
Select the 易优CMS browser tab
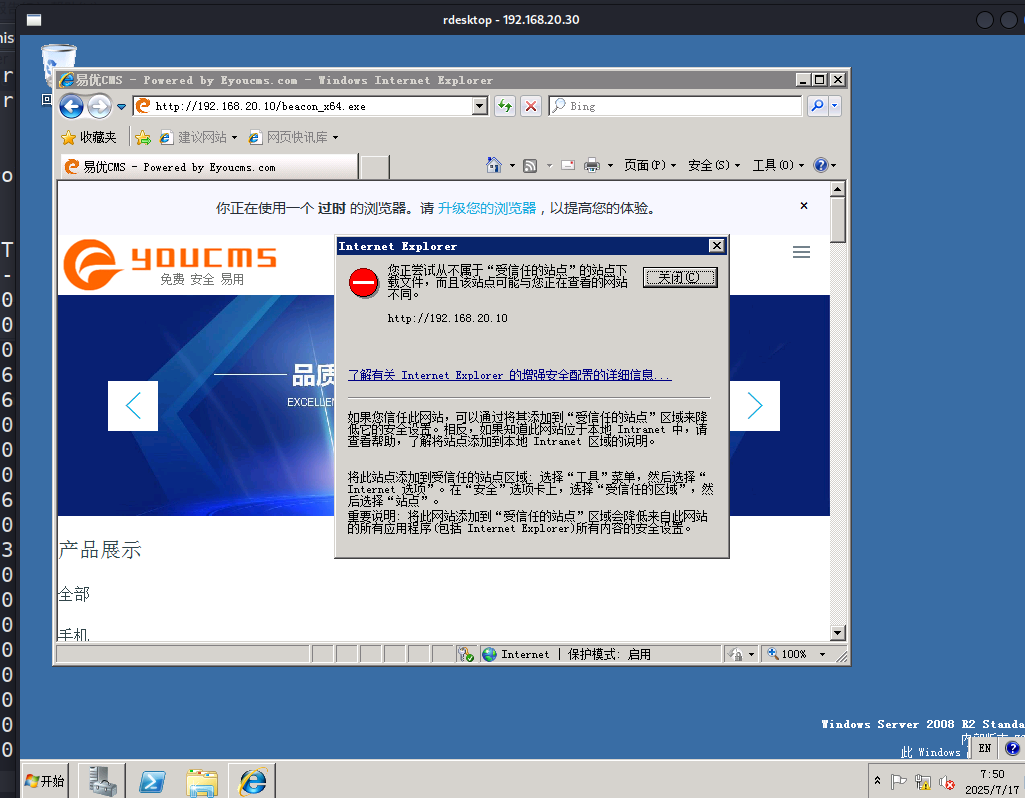coord(209,167)
